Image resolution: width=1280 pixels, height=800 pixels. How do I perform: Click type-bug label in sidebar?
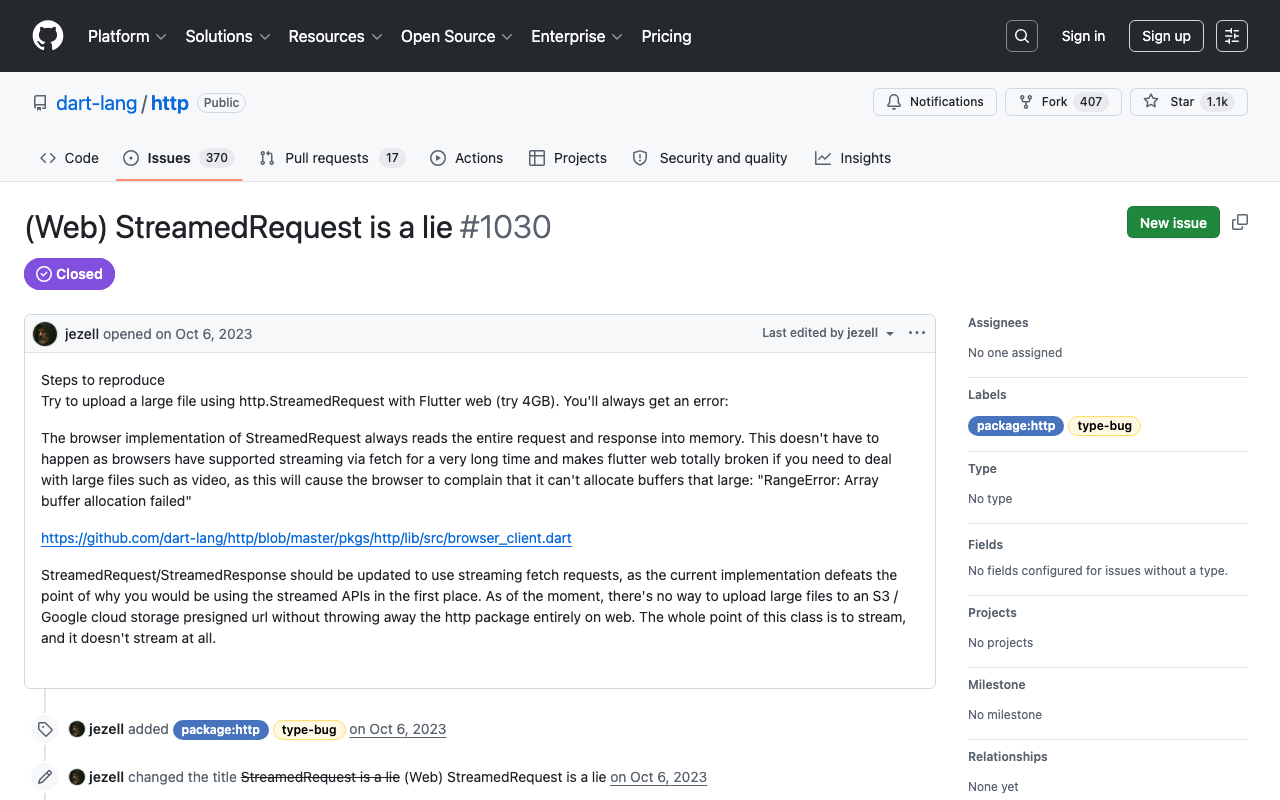1104,426
